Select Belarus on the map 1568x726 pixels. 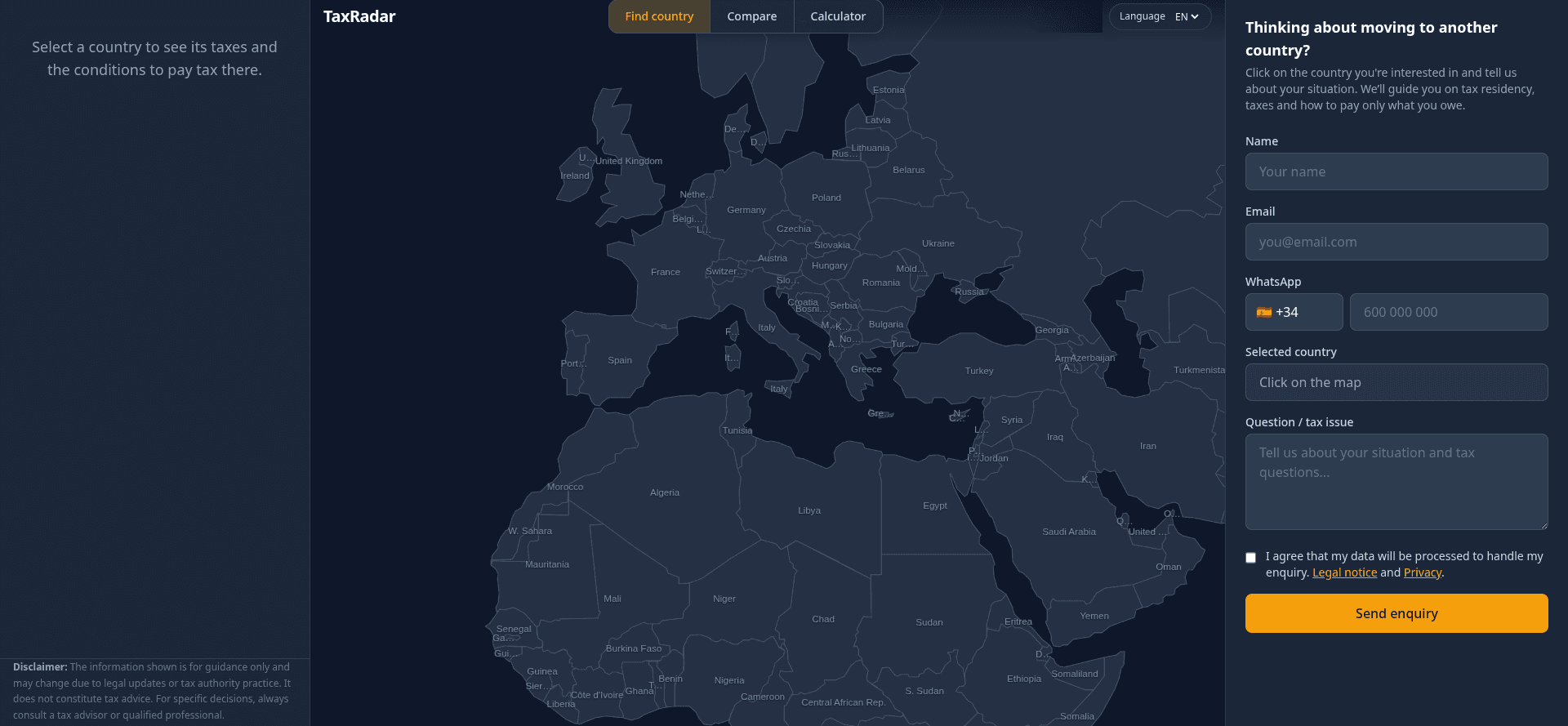click(909, 170)
